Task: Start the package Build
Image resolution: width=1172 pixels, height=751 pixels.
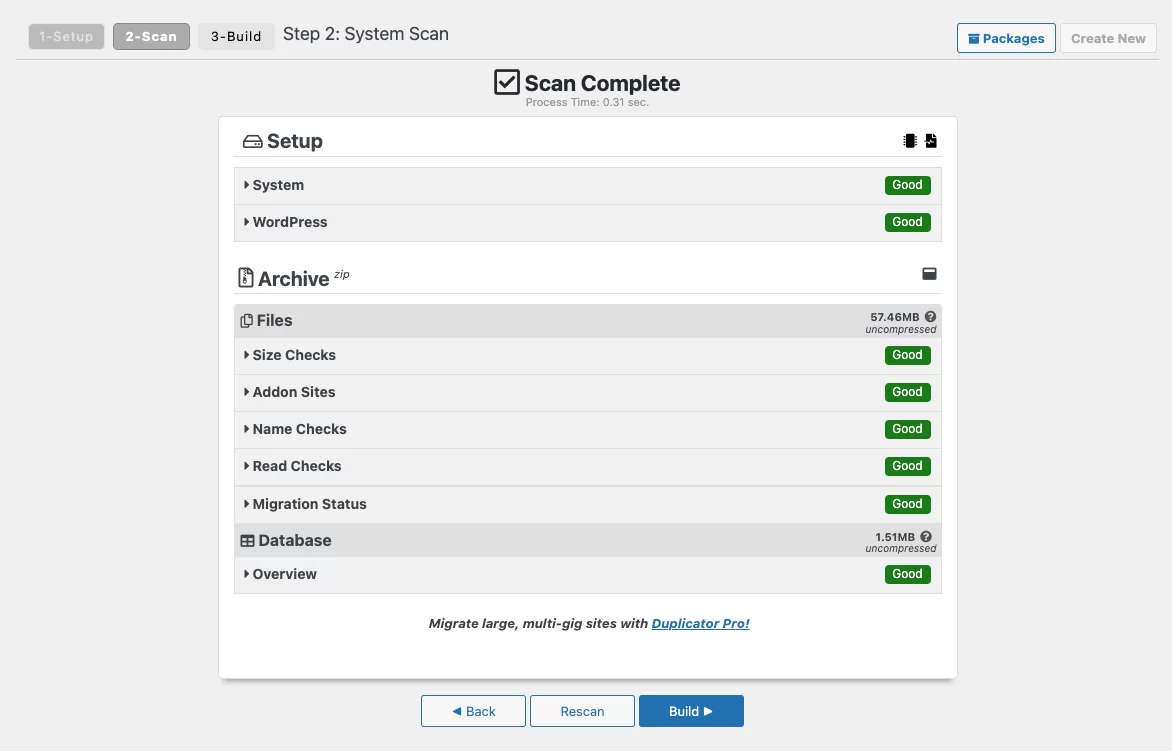Action: click(691, 711)
